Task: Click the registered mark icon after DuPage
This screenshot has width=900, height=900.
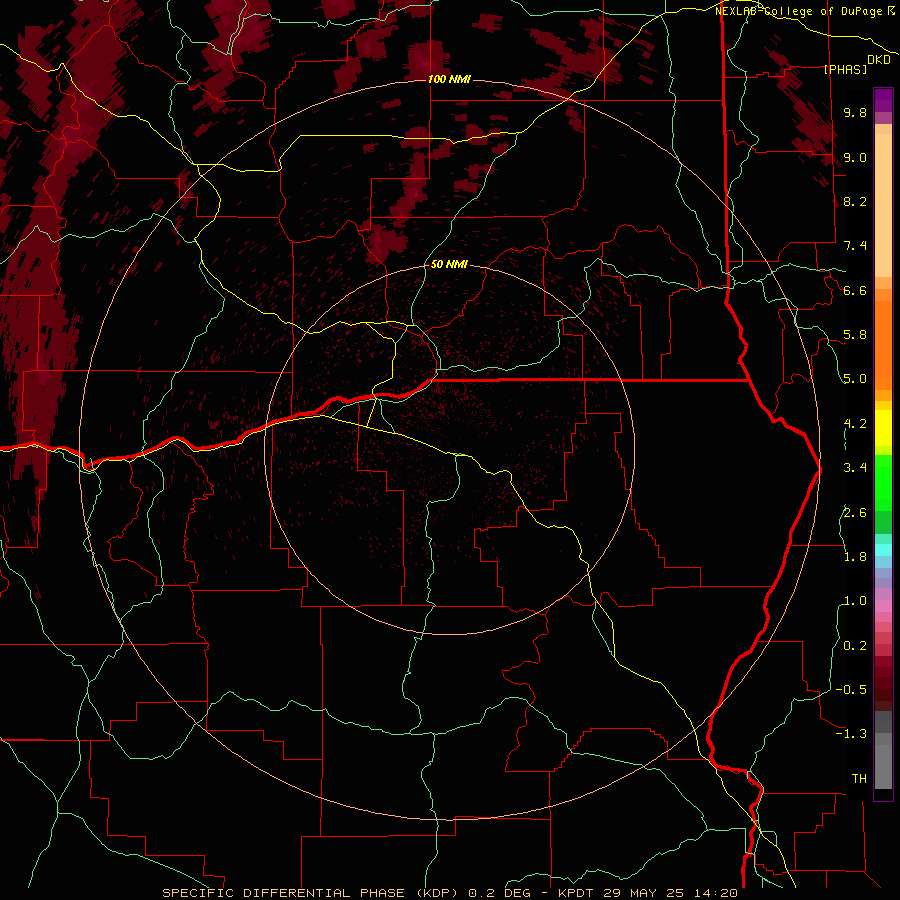Action: coord(891,10)
